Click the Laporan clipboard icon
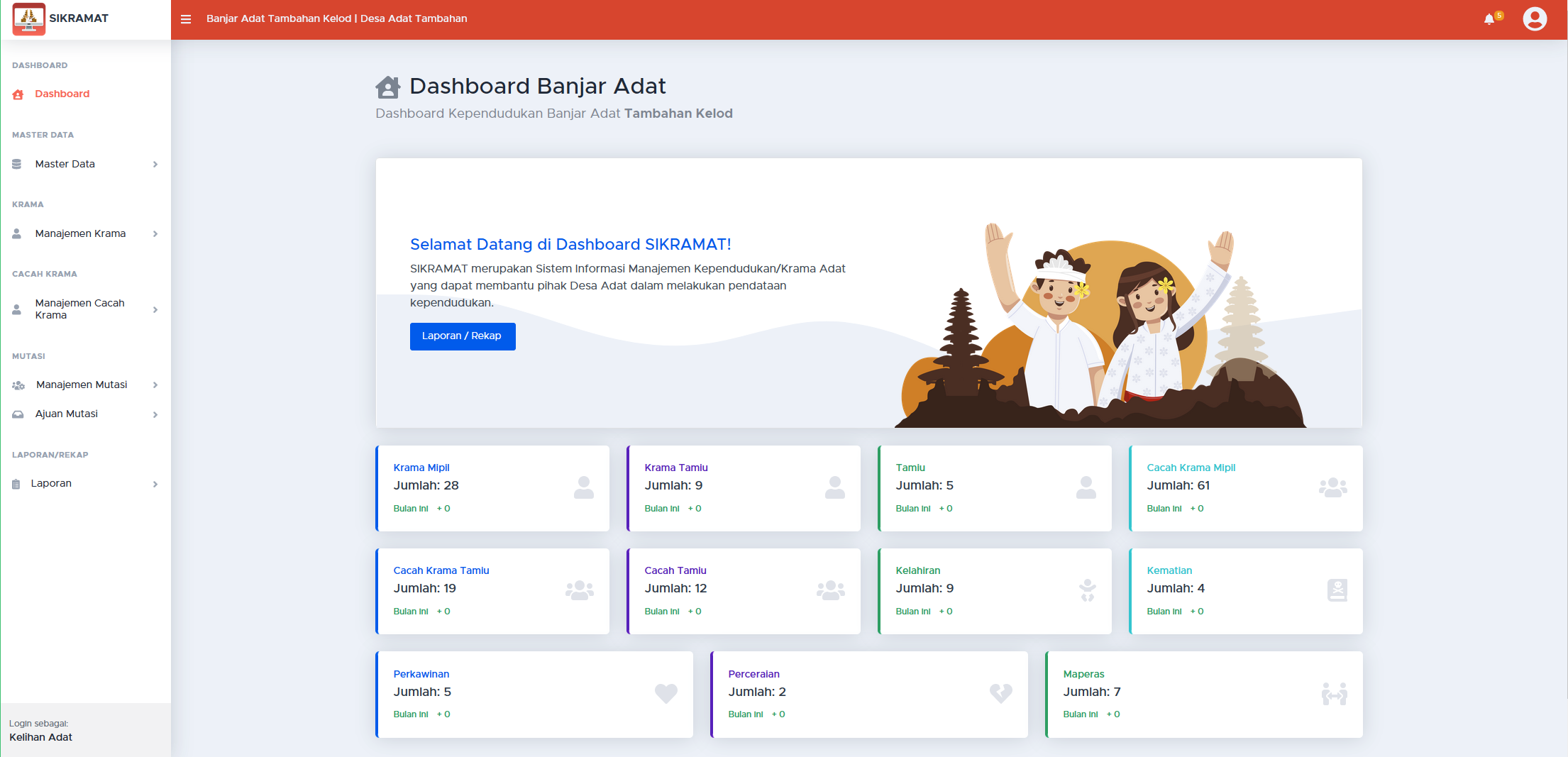Viewport: 1568px width, 757px height. 17,483
